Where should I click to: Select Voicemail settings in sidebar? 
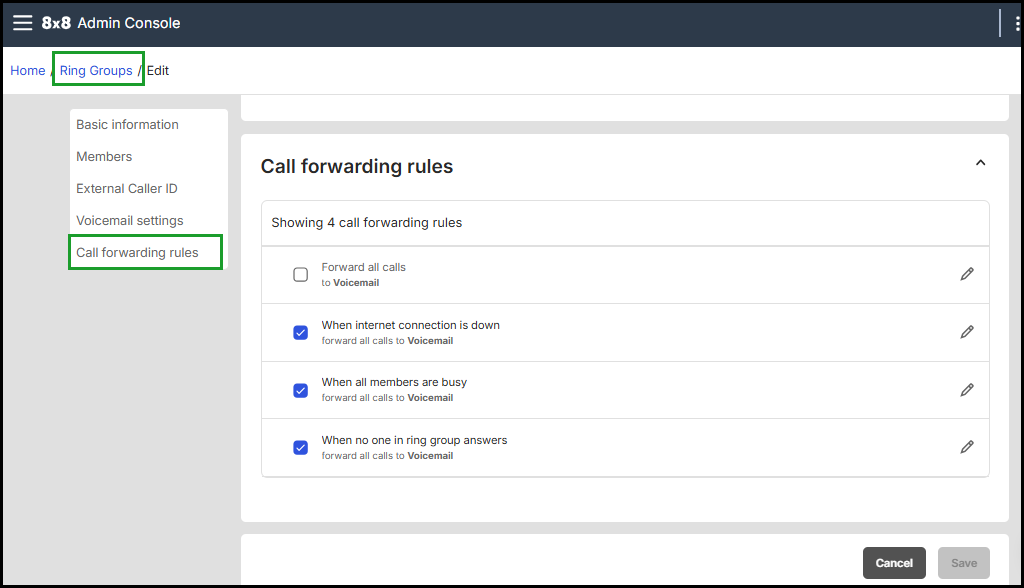129,221
